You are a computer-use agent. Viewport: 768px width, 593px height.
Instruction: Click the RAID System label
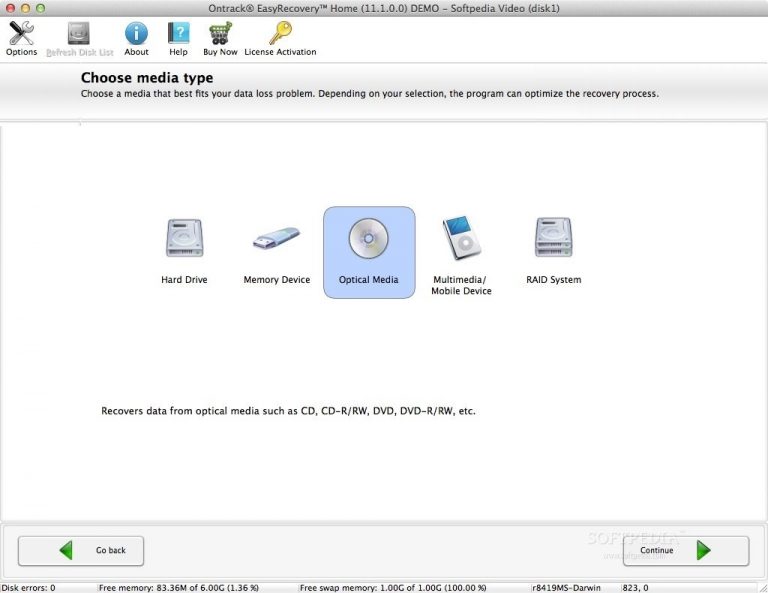(x=553, y=280)
